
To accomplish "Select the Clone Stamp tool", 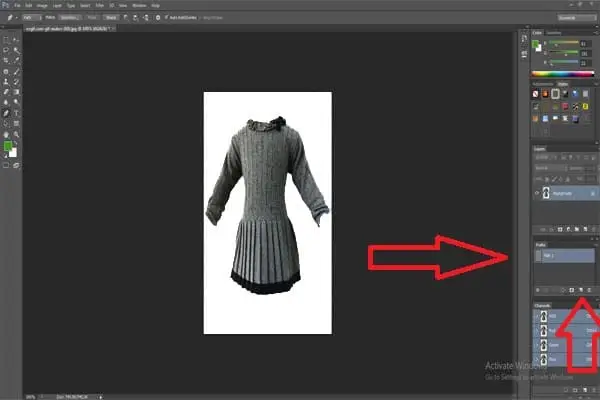I will (x=6, y=82).
